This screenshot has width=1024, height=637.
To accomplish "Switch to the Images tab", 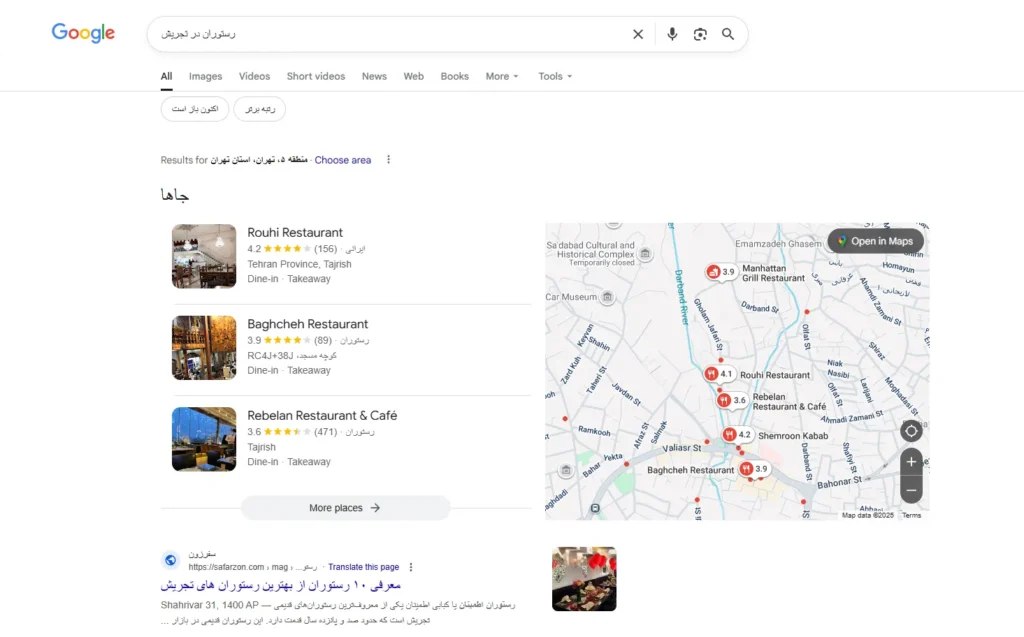I will tap(205, 76).
